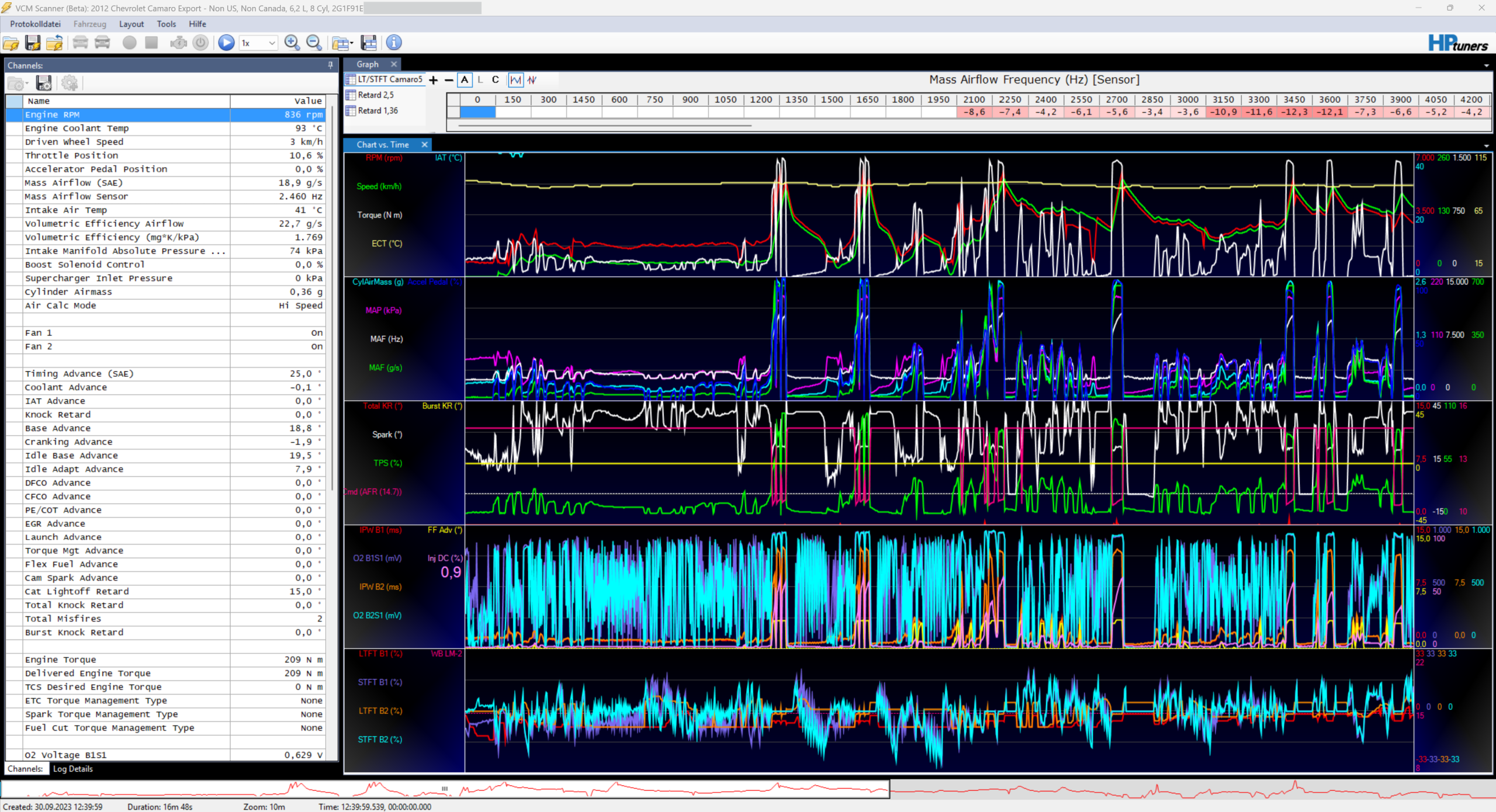Open the Hilfe menu

[x=198, y=24]
